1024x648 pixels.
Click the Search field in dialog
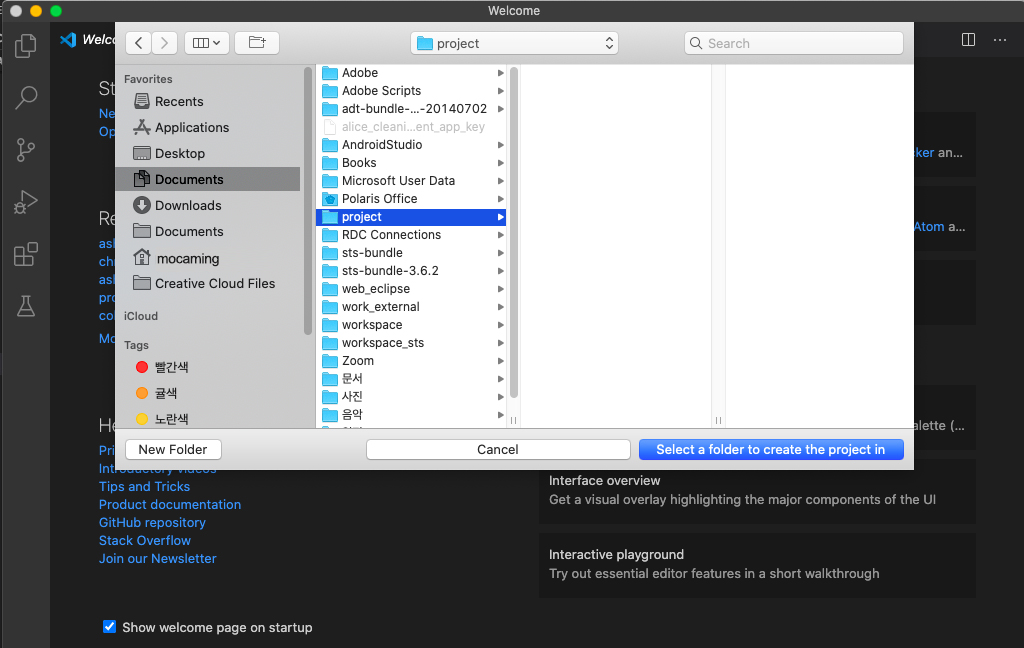coord(793,43)
